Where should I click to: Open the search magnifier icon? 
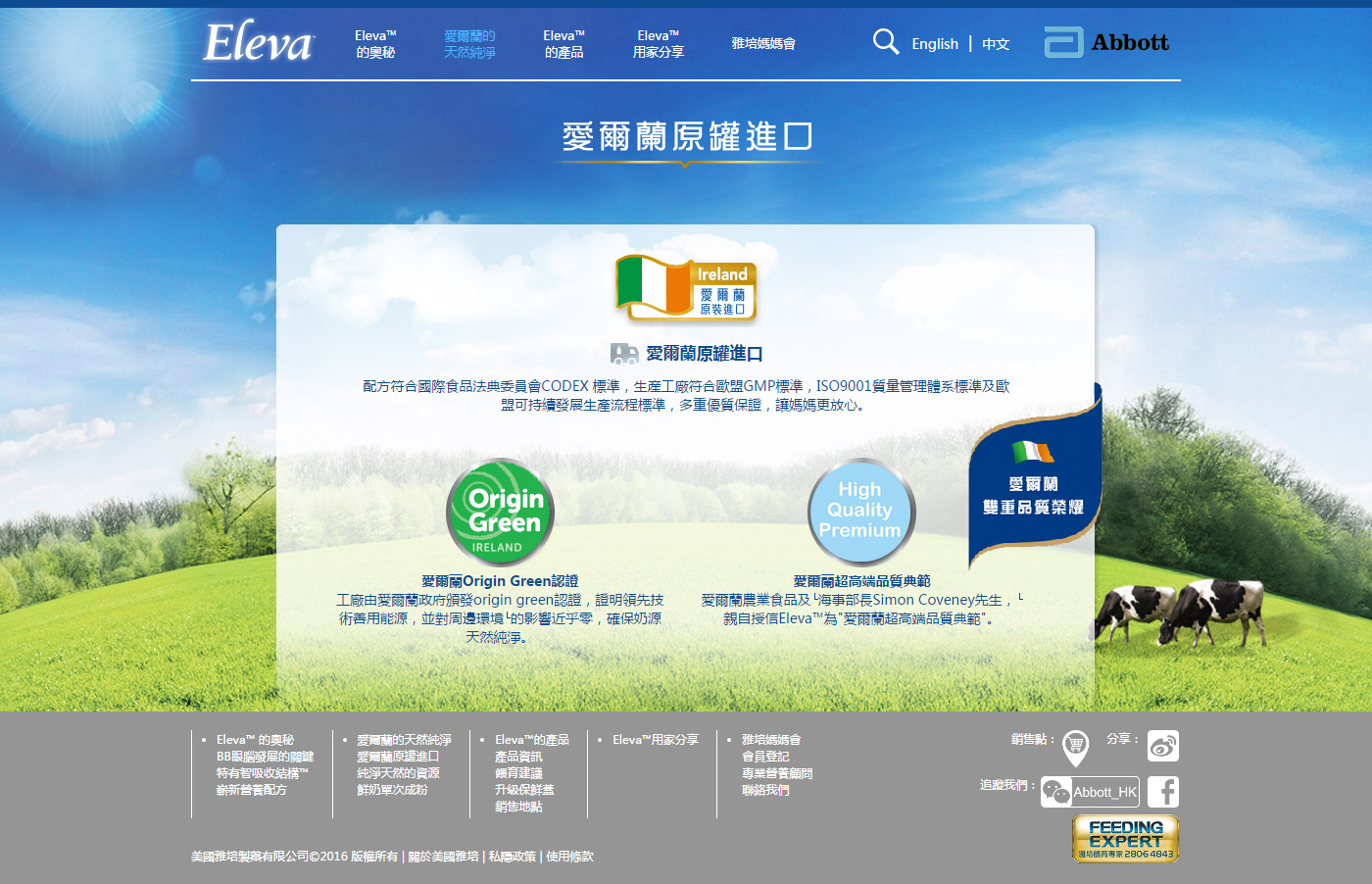(886, 41)
